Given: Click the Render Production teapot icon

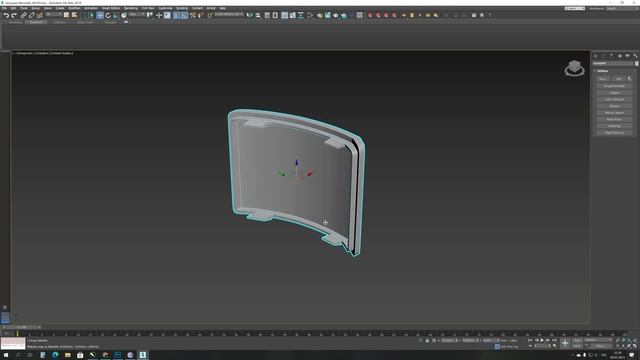Looking at the screenshot, I should (336, 15).
